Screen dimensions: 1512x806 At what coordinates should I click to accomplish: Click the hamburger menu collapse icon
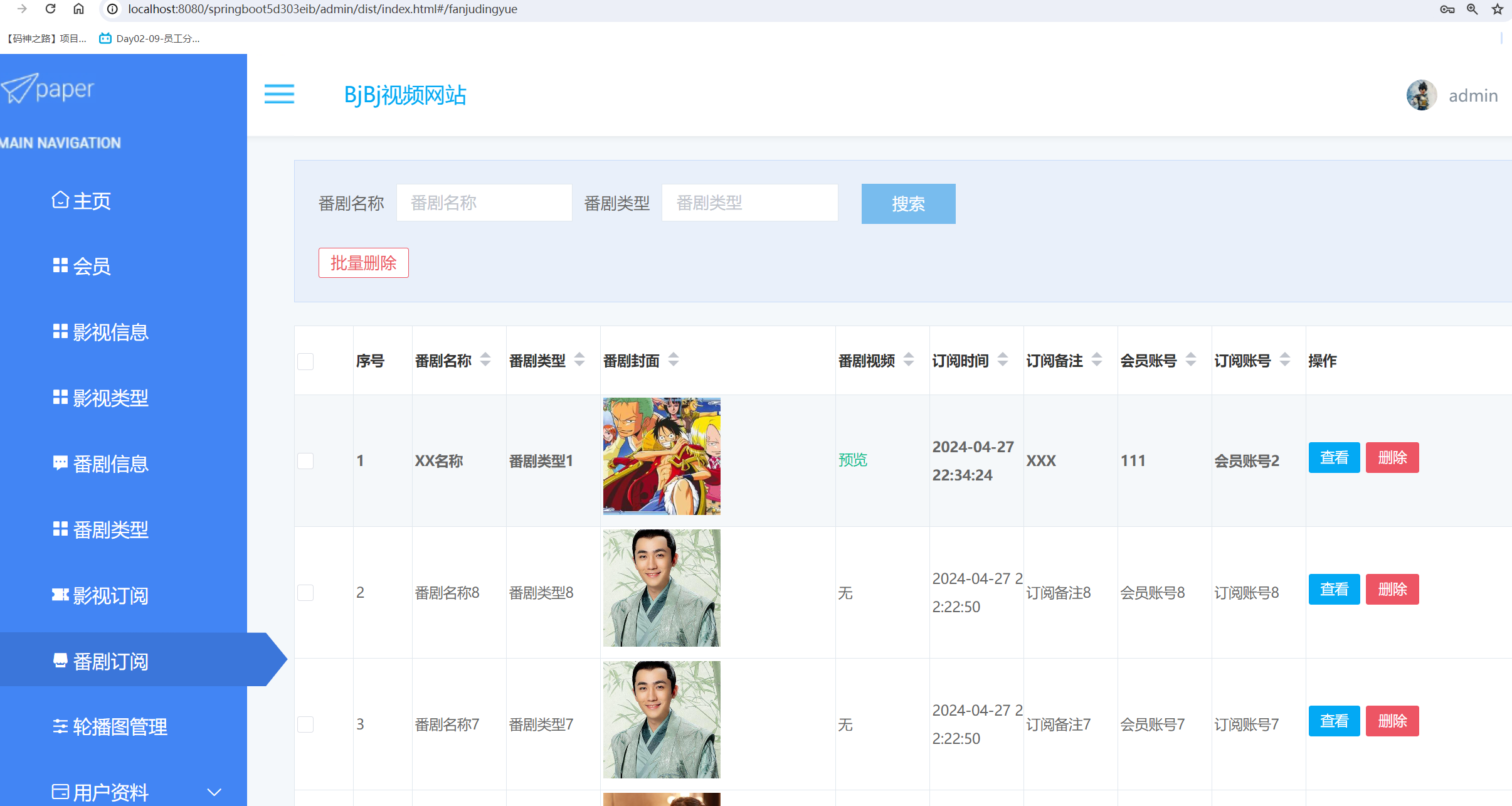(x=279, y=94)
